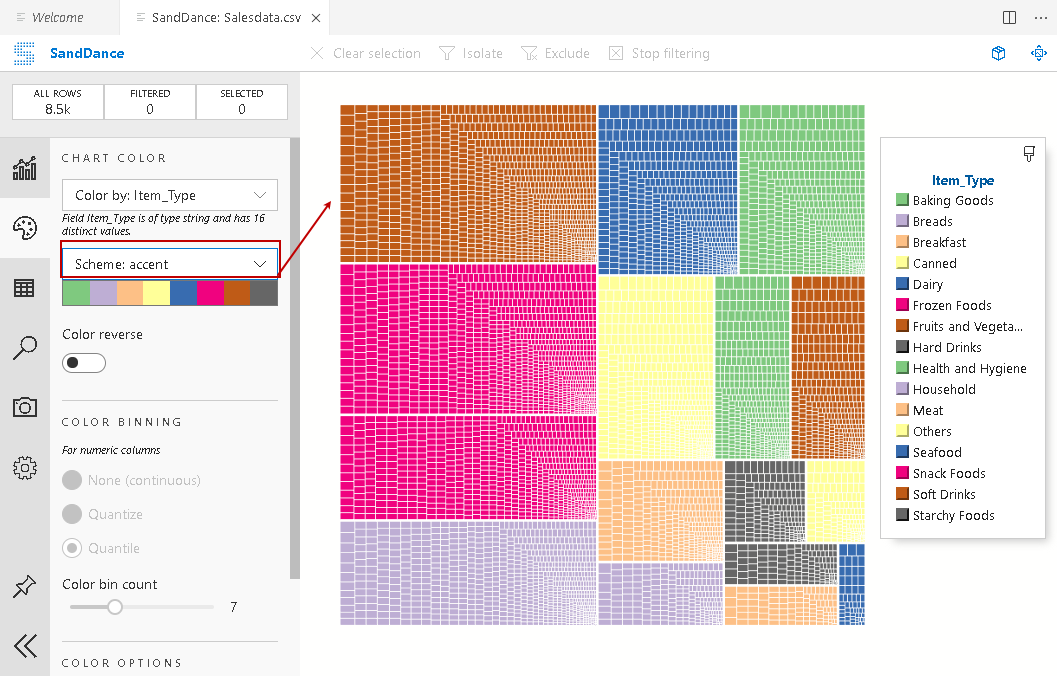Collapse the sidebar with double-chevron icon
The image size is (1057, 676).
(x=25, y=646)
